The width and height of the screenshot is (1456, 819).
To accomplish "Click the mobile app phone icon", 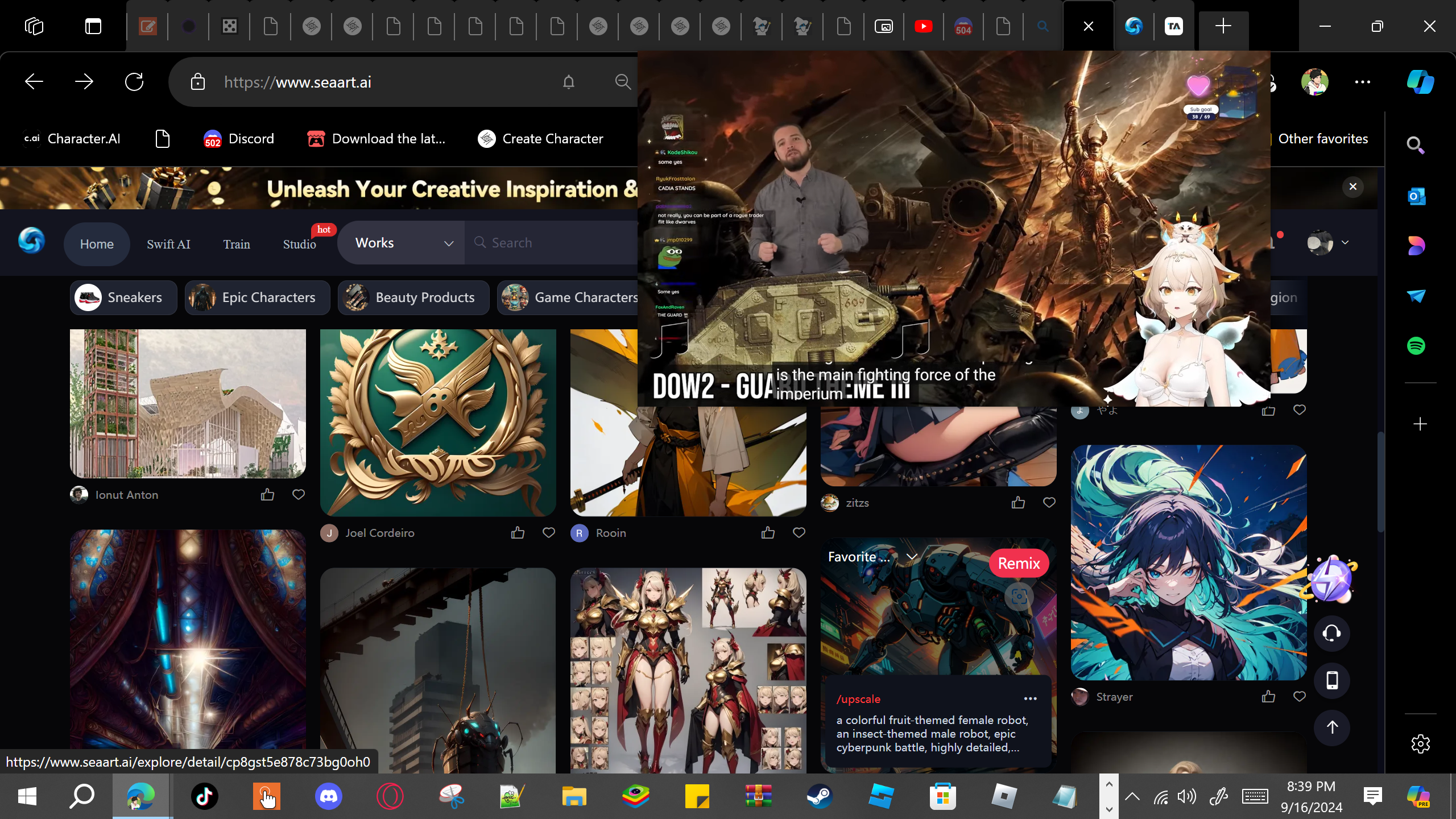I will tap(1332, 680).
